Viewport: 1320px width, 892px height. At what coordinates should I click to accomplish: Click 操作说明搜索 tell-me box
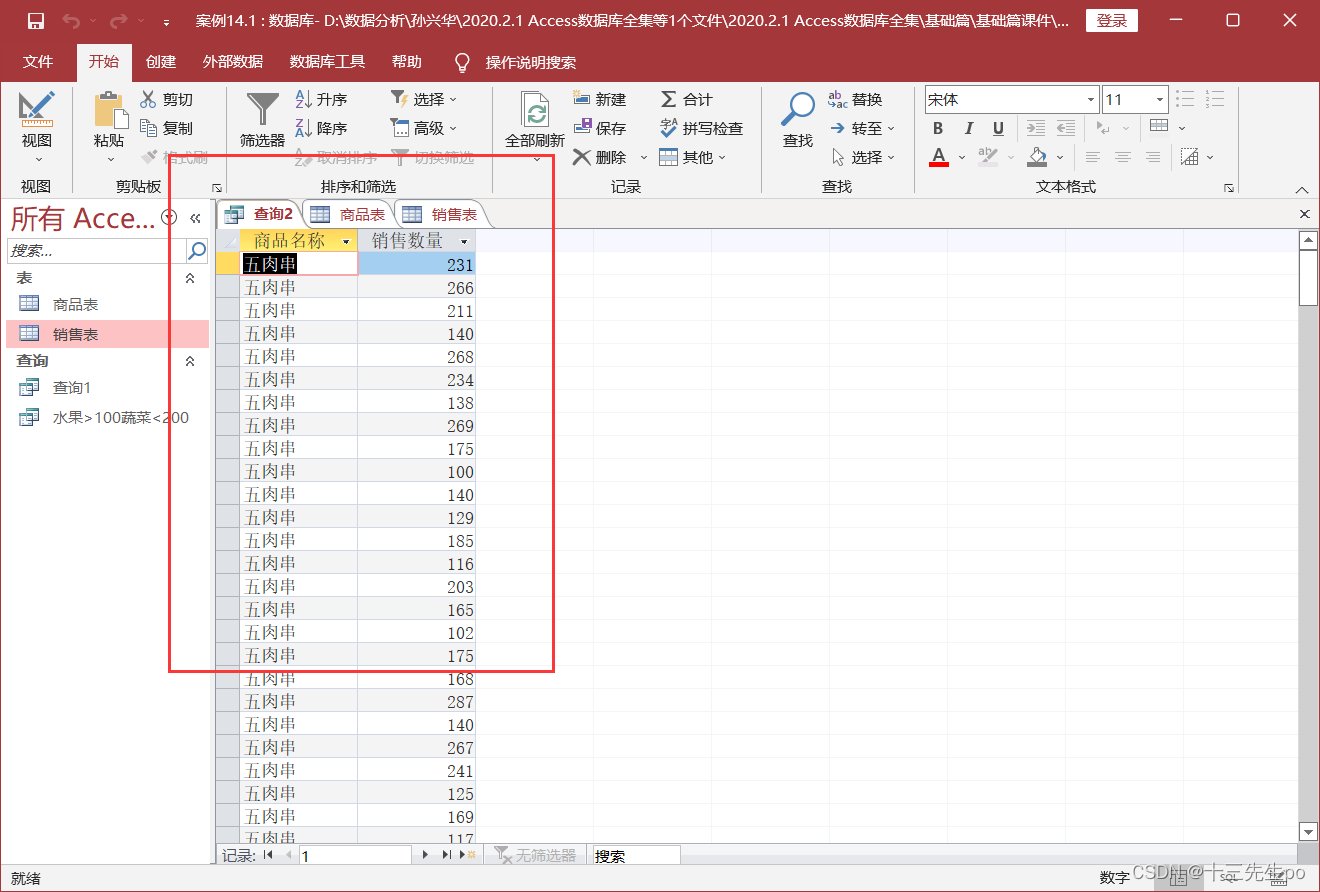point(530,62)
